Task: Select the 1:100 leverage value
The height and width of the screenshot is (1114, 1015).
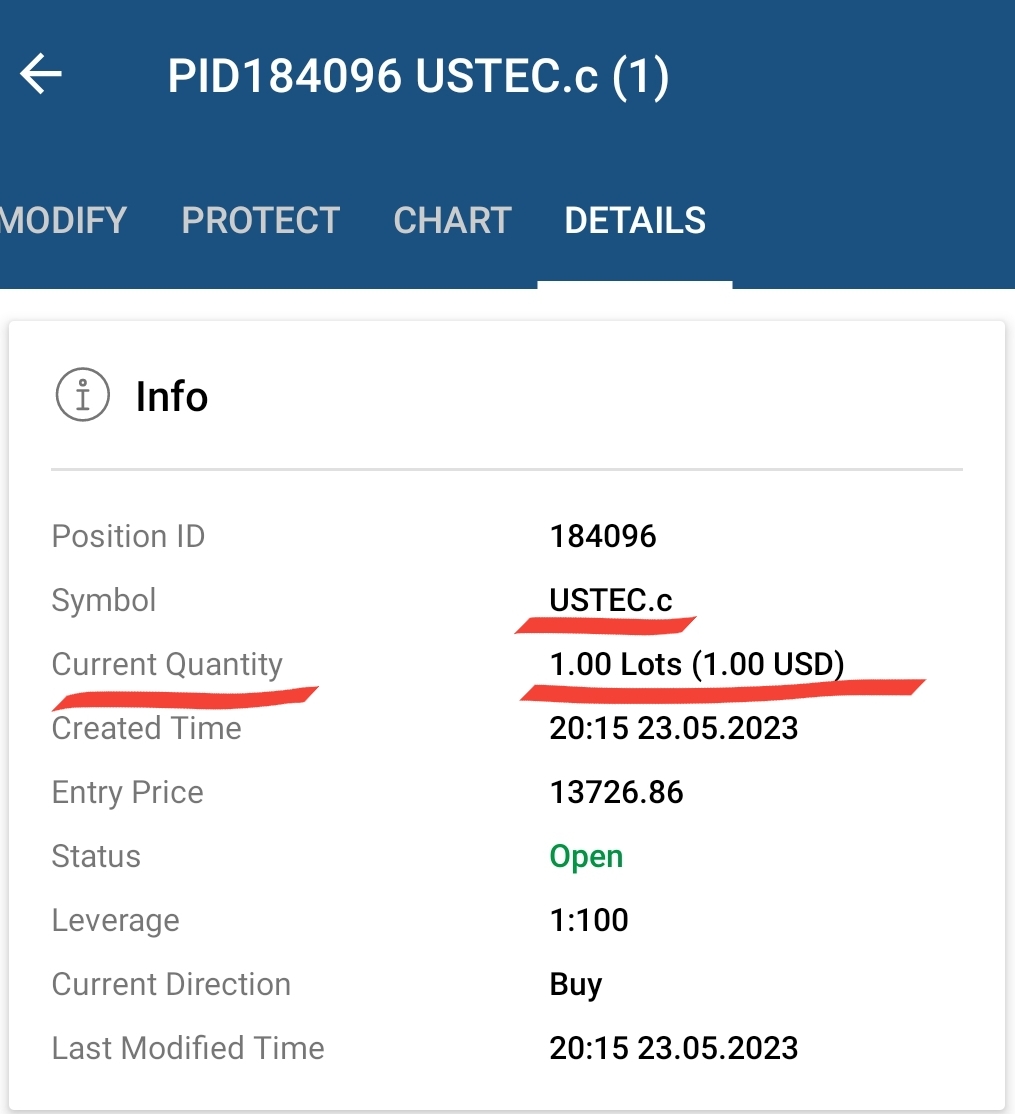Action: coord(589,920)
